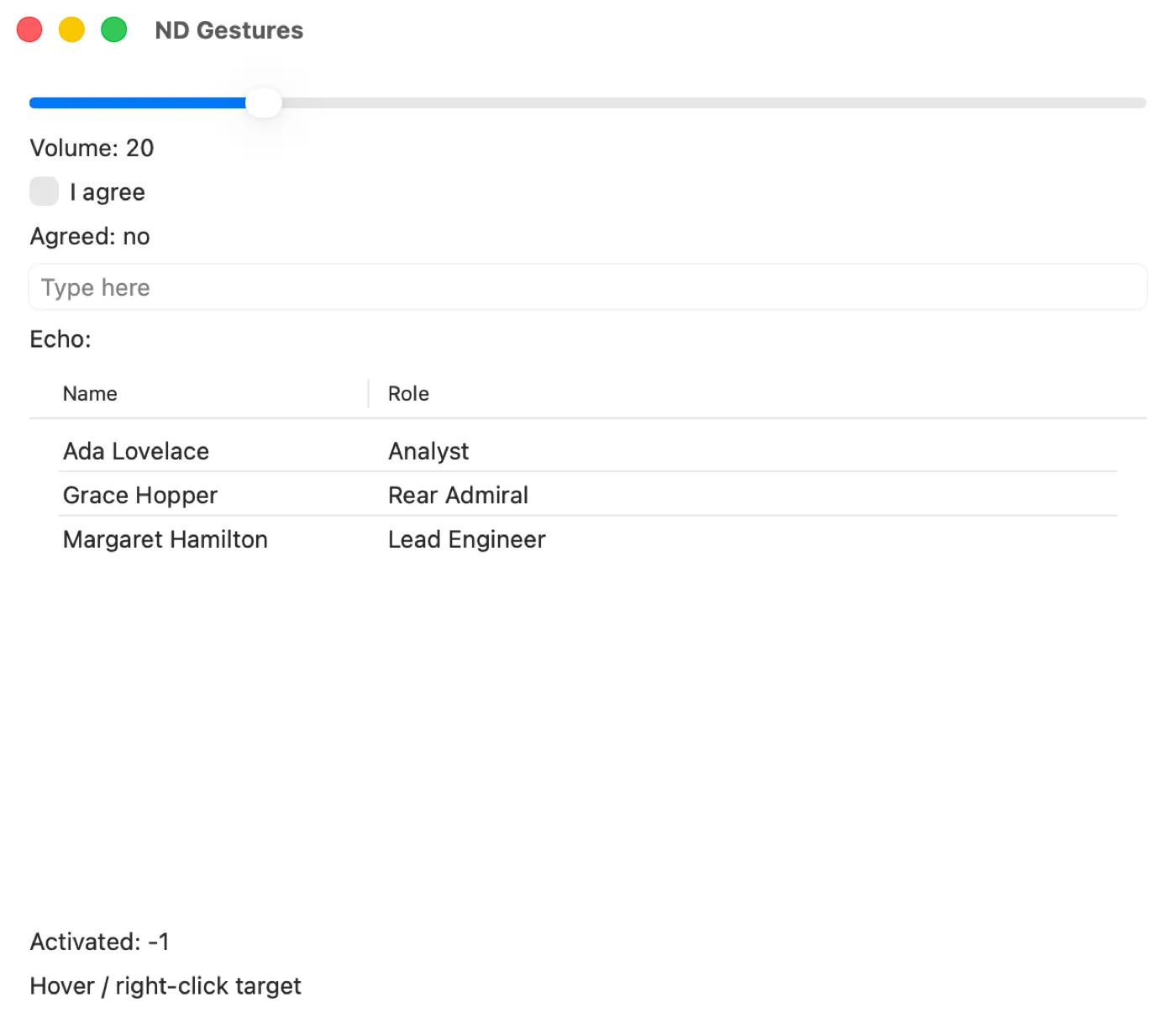Screen dimensions: 1176x1029
Task: Tick the I agree checkbox
Action: [x=44, y=192]
